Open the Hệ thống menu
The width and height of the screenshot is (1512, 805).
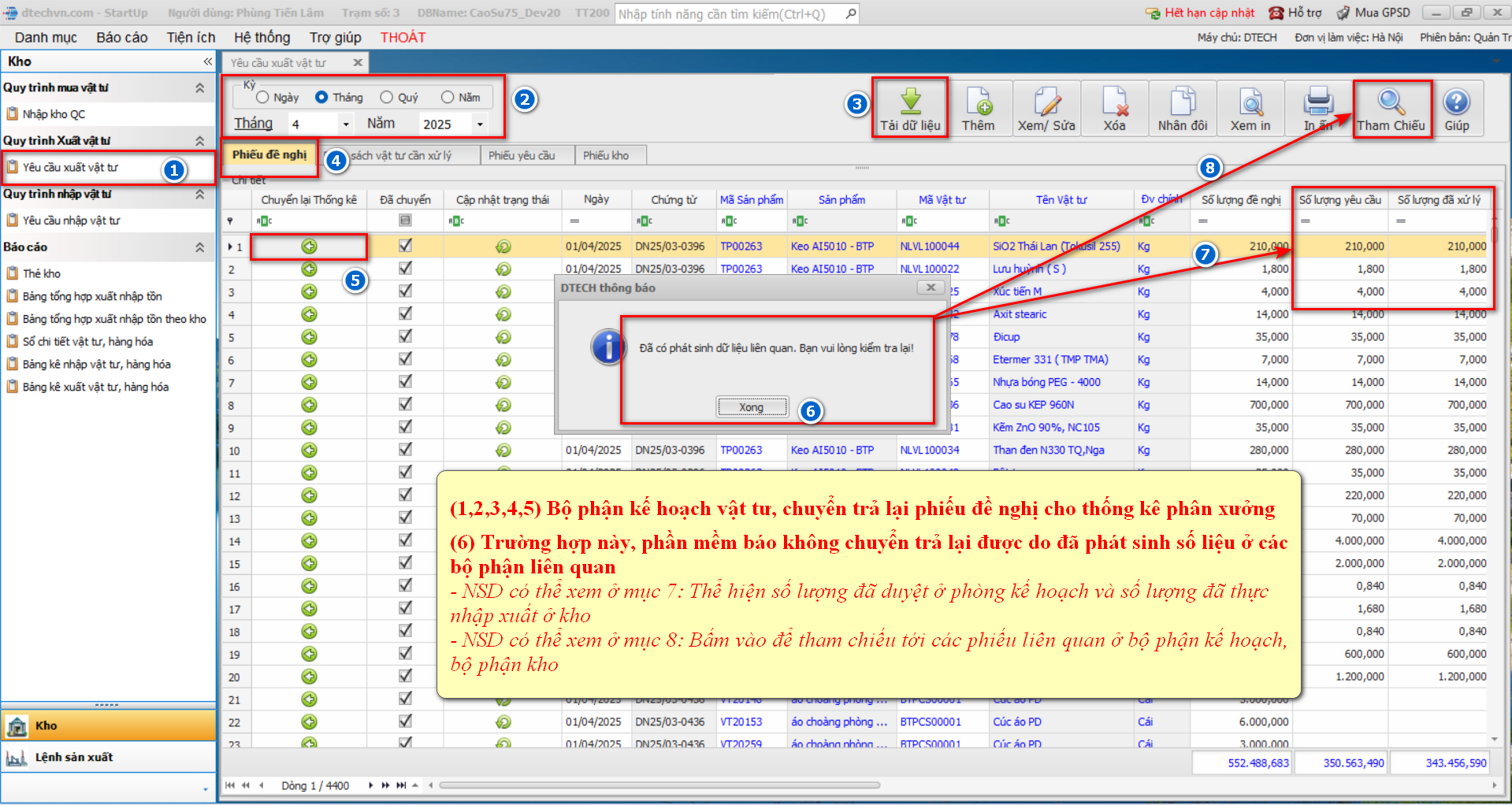tap(262, 38)
